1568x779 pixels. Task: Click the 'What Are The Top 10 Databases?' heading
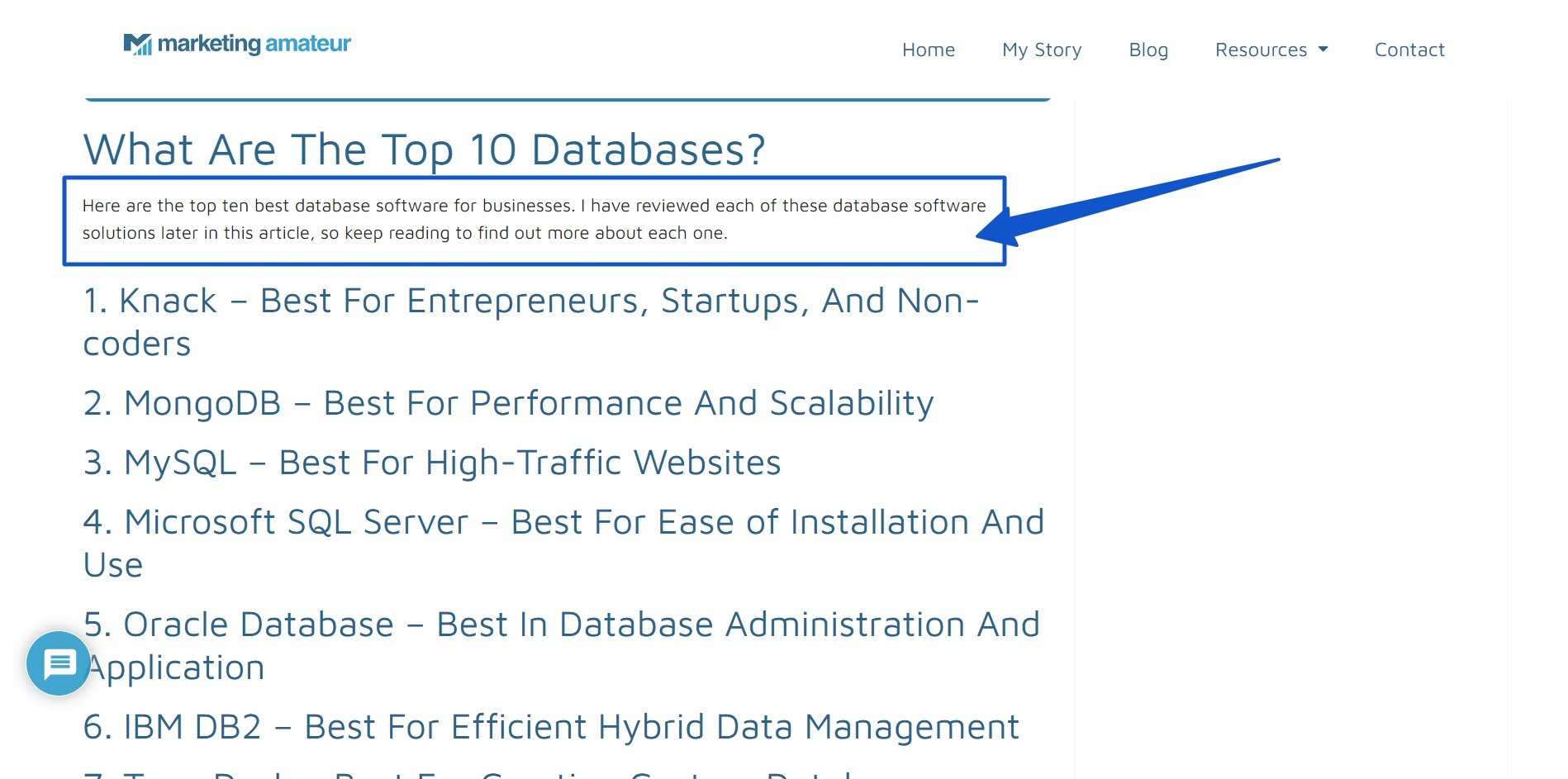pos(425,150)
